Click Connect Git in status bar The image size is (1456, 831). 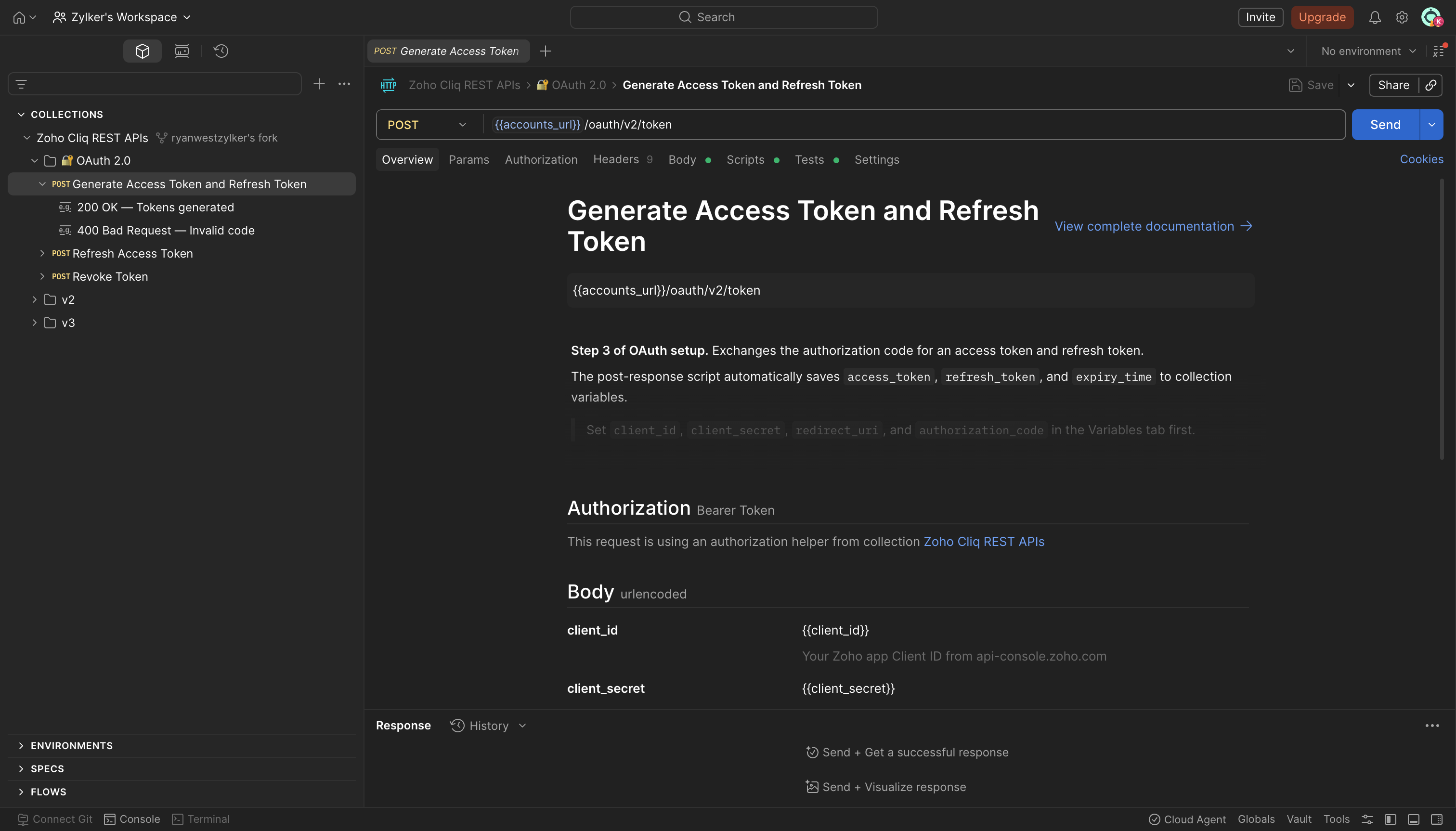pyautogui.click(x=55, y=819)
